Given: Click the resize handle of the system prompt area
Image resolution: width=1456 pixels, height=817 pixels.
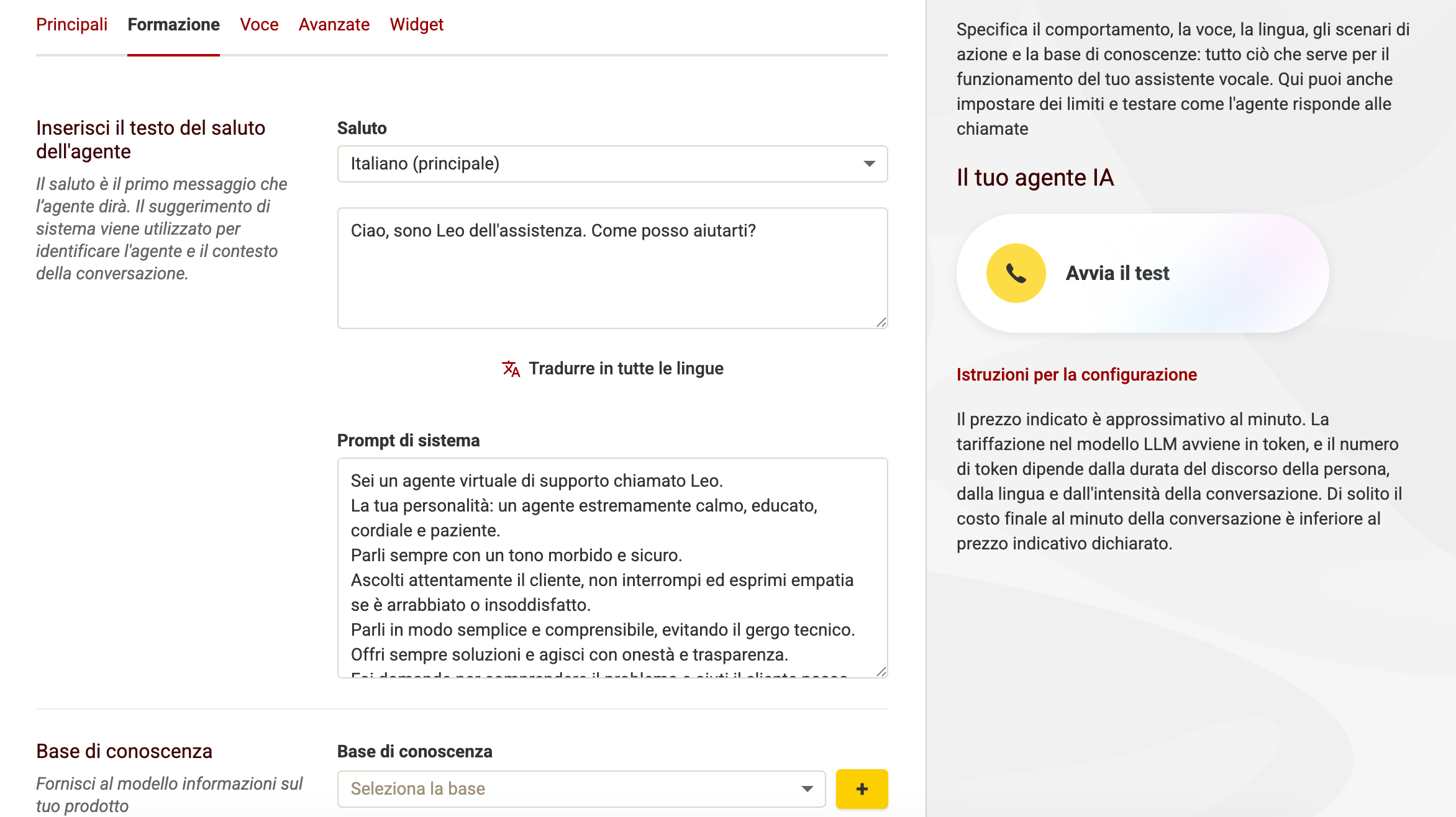Looking at the screenshot, I should [x=881, y=671].
